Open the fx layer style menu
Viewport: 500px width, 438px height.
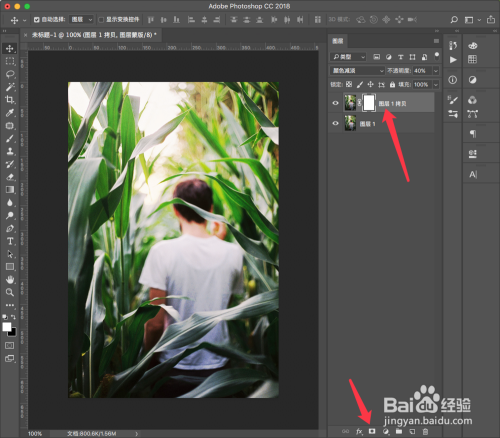359,431
